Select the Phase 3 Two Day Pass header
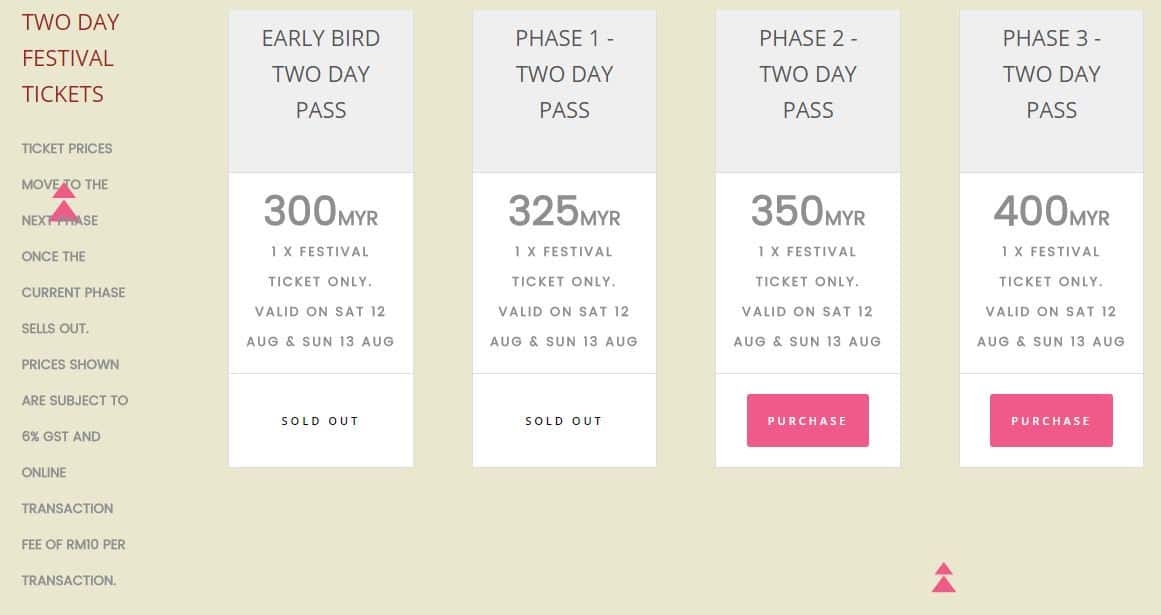This screenshot has width=1161, height=615. click(x=1051, y=74)
